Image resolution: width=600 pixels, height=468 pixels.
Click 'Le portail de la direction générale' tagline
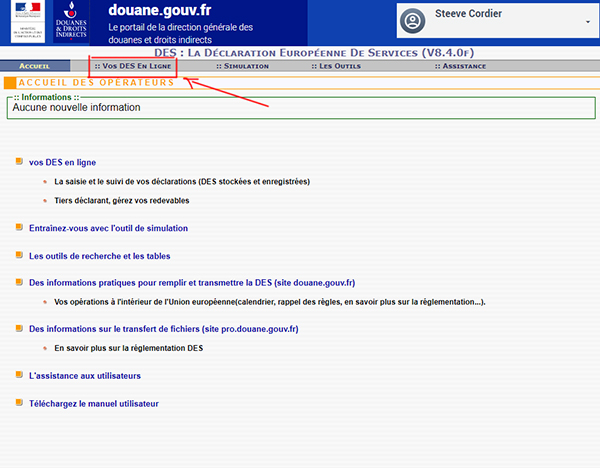(x=180, y=33)
